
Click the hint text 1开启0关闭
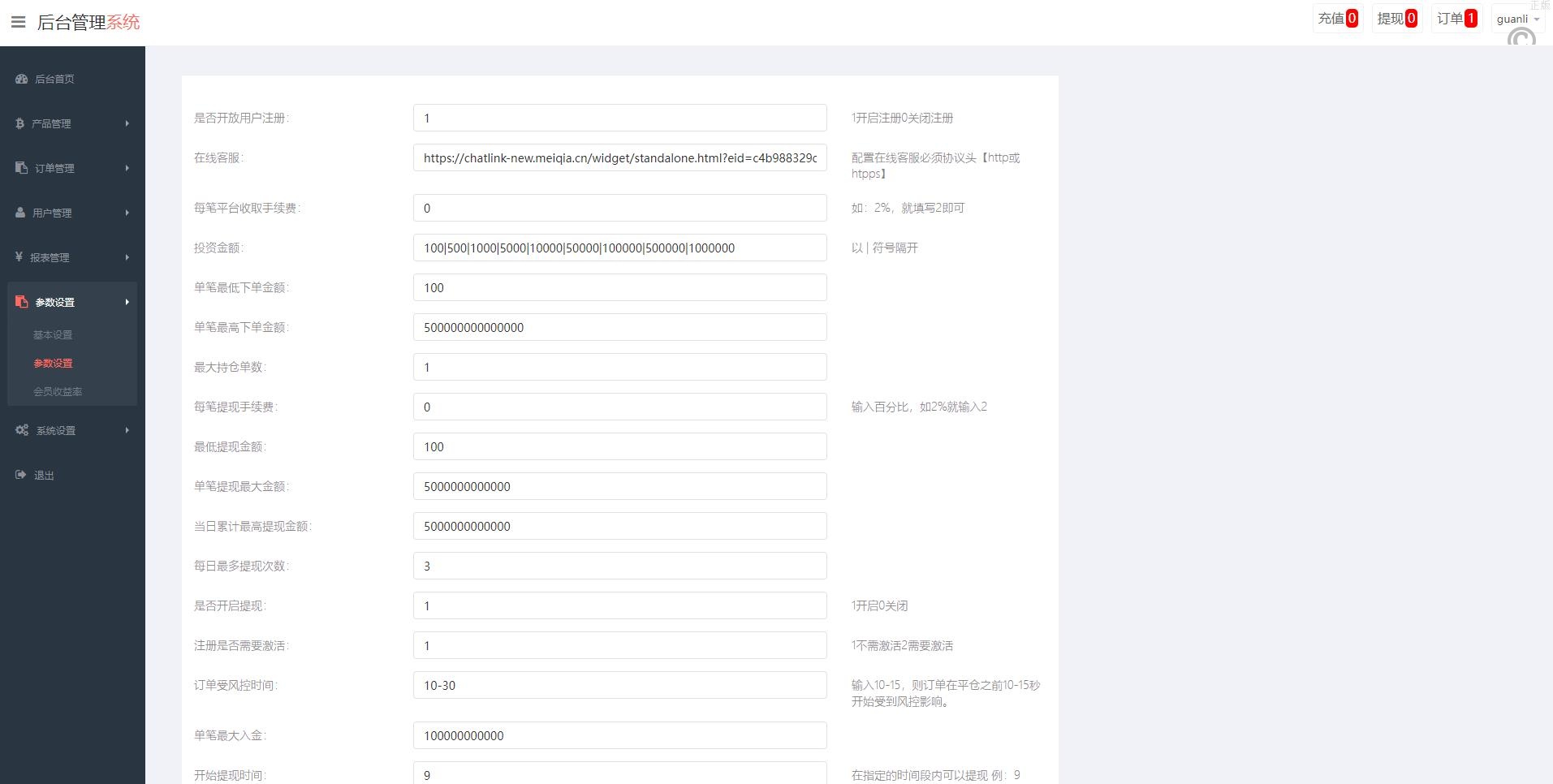879,605
